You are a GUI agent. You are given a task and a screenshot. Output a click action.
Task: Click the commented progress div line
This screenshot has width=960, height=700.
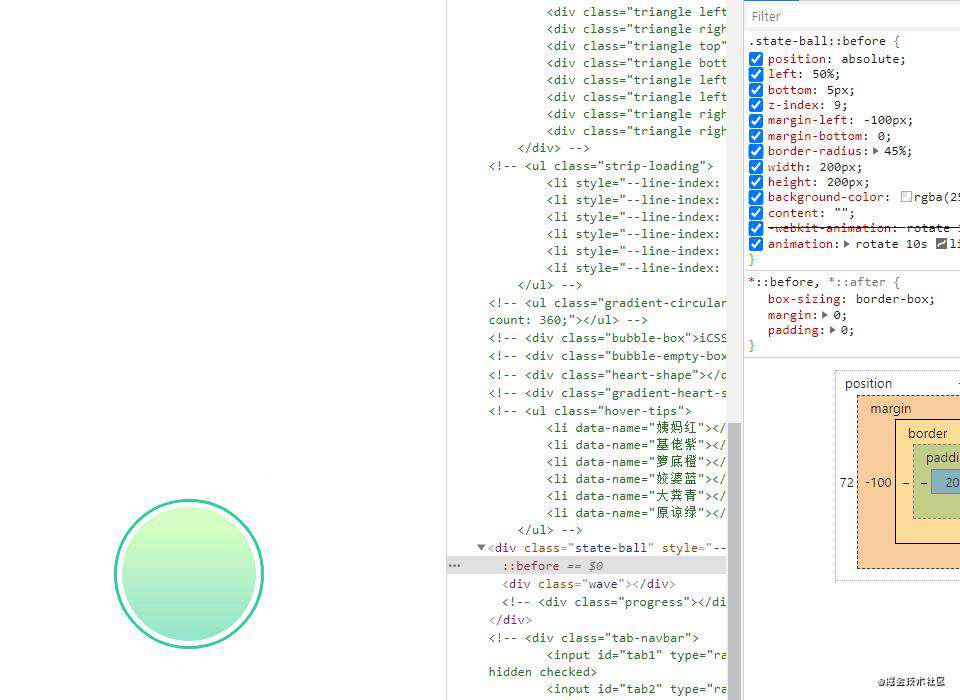614,602
